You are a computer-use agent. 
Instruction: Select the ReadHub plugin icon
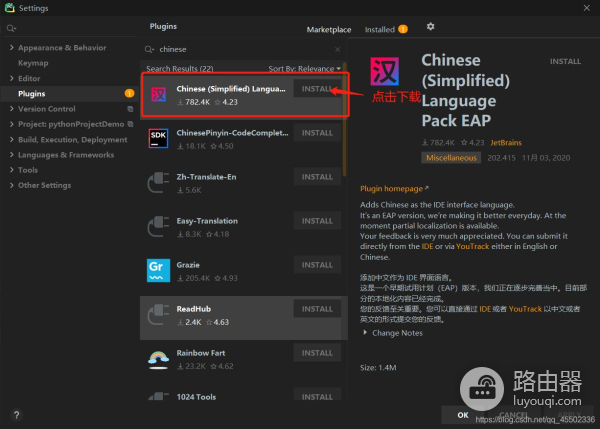[x=158, y=314]
